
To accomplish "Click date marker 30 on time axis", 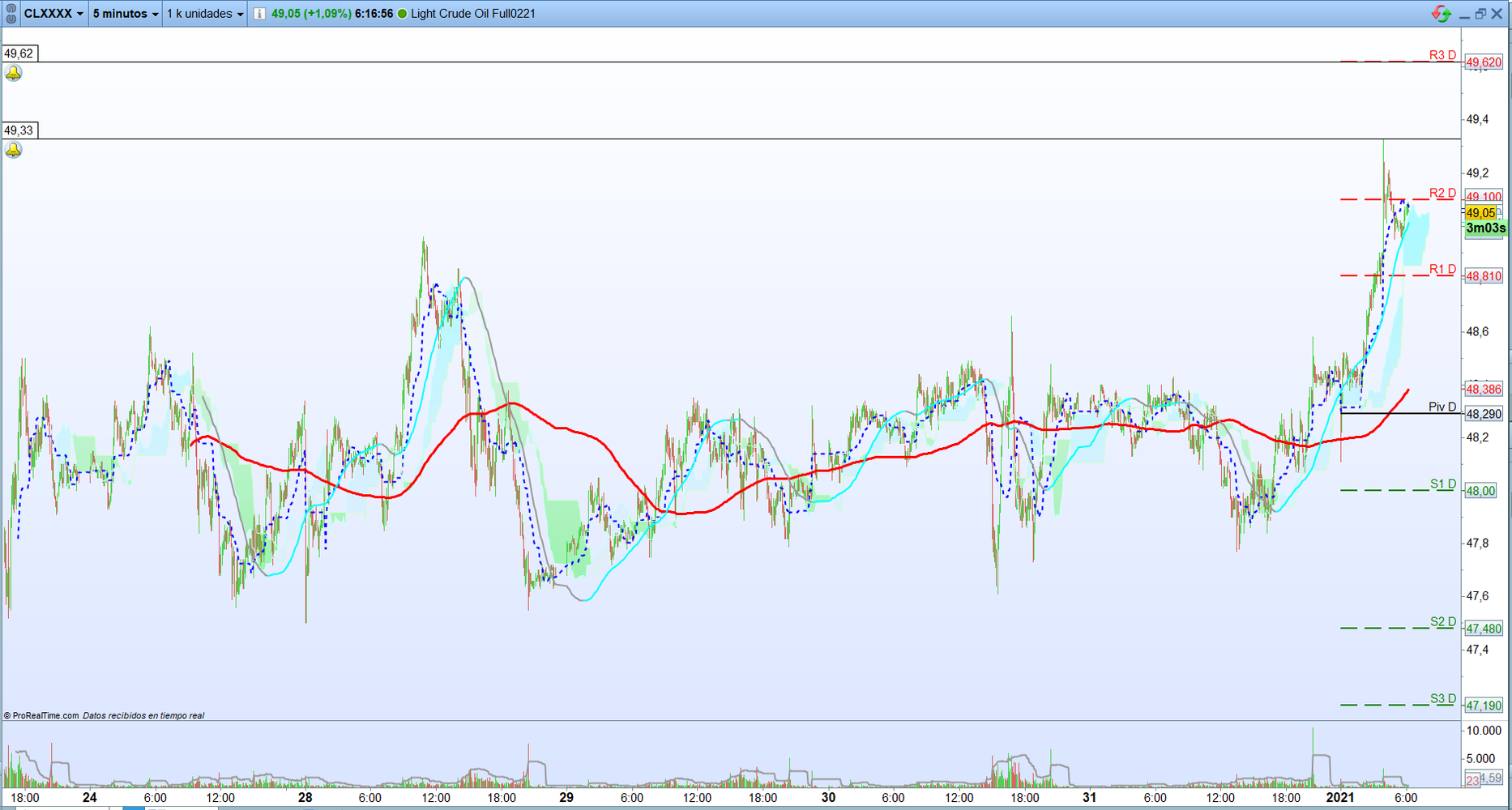I will [828, 797].
